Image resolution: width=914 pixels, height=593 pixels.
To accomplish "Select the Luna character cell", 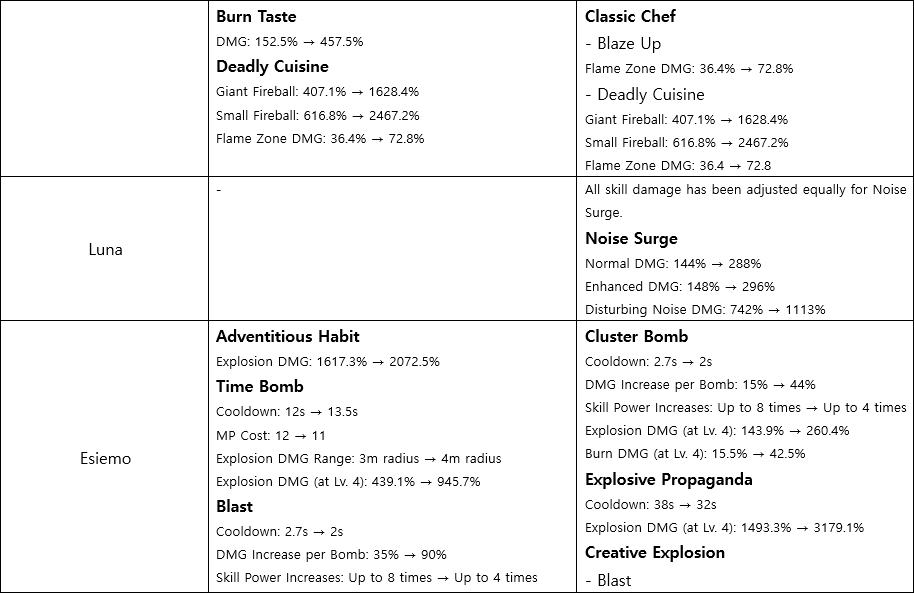I will tap(105, 249).
